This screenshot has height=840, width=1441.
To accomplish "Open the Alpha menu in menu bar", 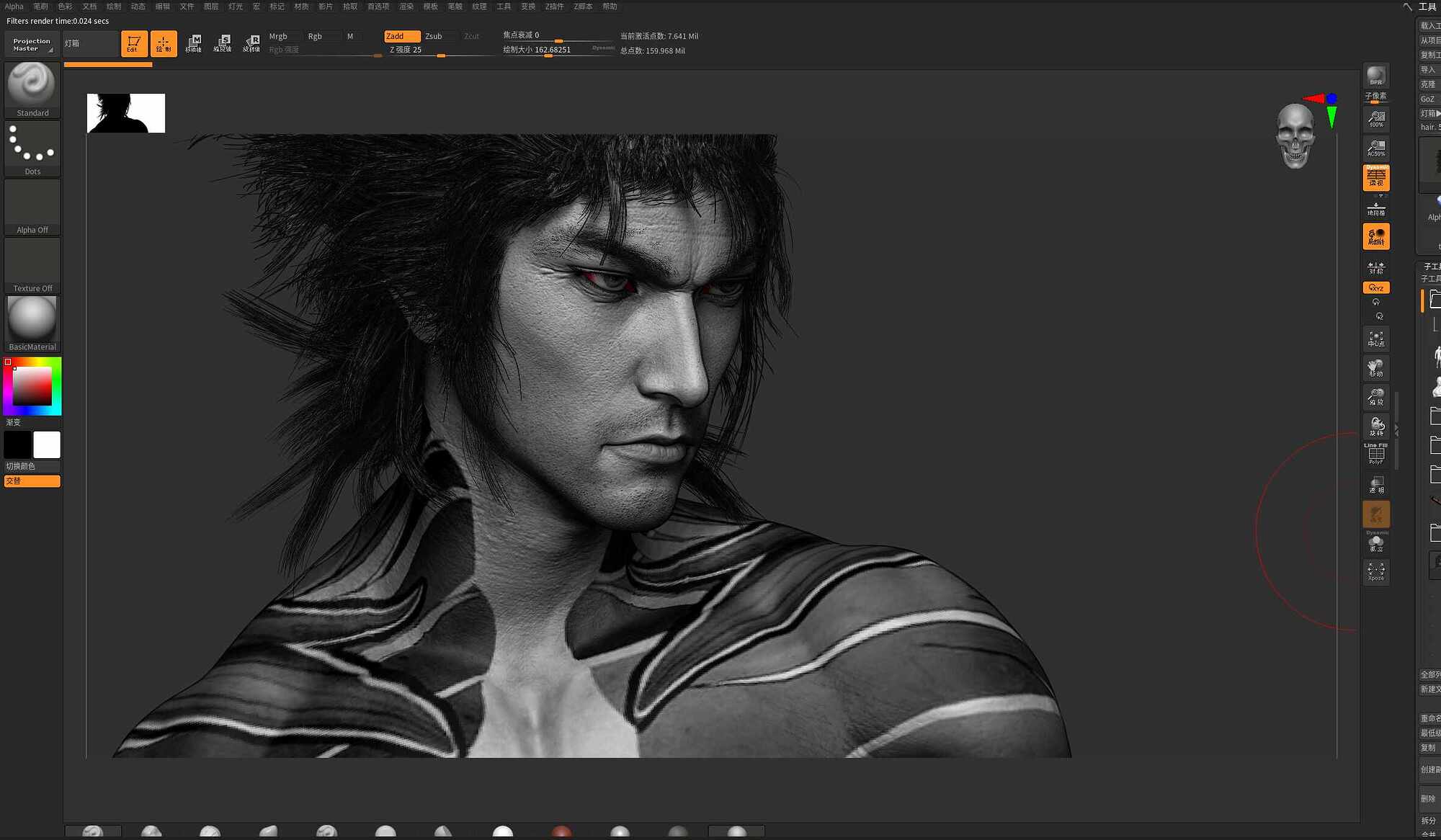I will pos(14,6).
